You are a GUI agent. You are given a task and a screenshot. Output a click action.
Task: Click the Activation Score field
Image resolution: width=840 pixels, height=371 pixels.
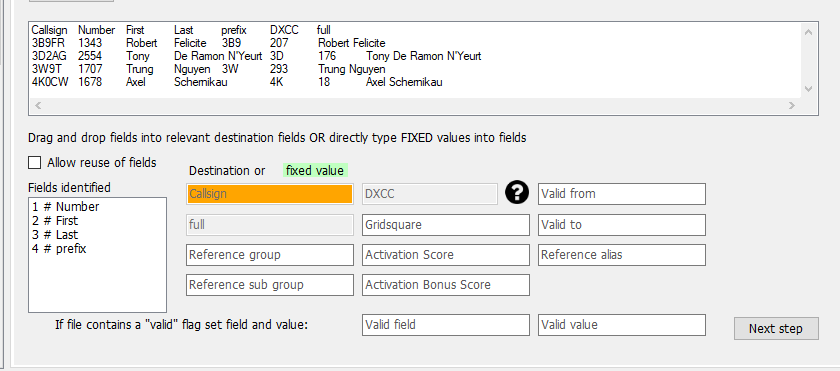[x=446, y=255]
